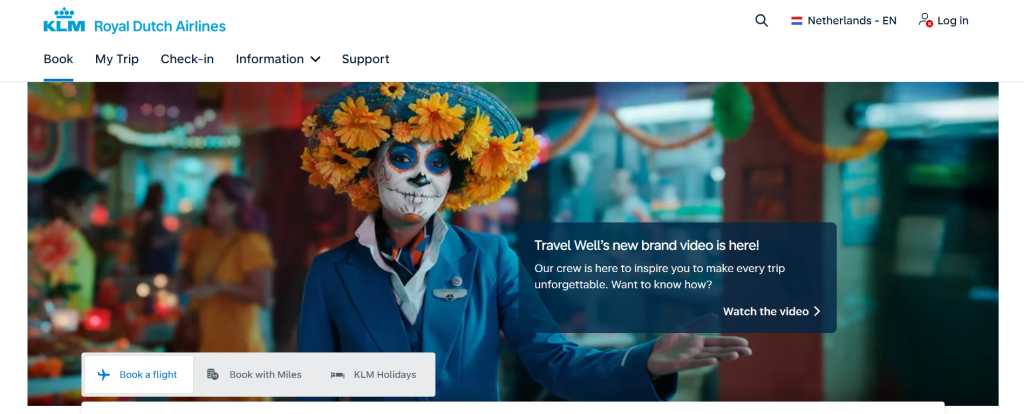Switch to the Book with Miles tab
The image size is (1024, 414).
(265, 375)
